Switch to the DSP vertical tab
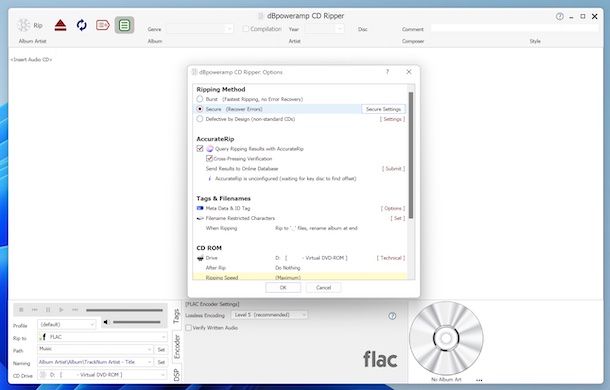Screen dimensions: 610x390 [177, 374]
